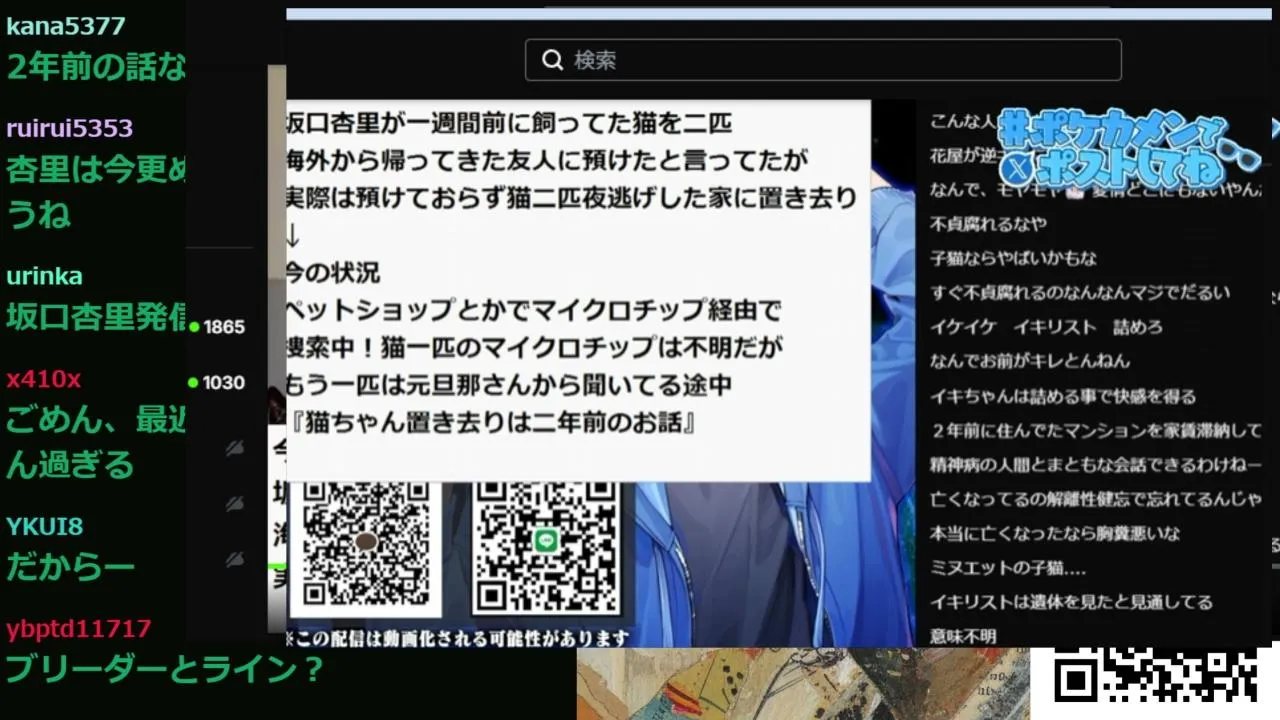Open ybptd11717's user name

(x=78, y=629)
